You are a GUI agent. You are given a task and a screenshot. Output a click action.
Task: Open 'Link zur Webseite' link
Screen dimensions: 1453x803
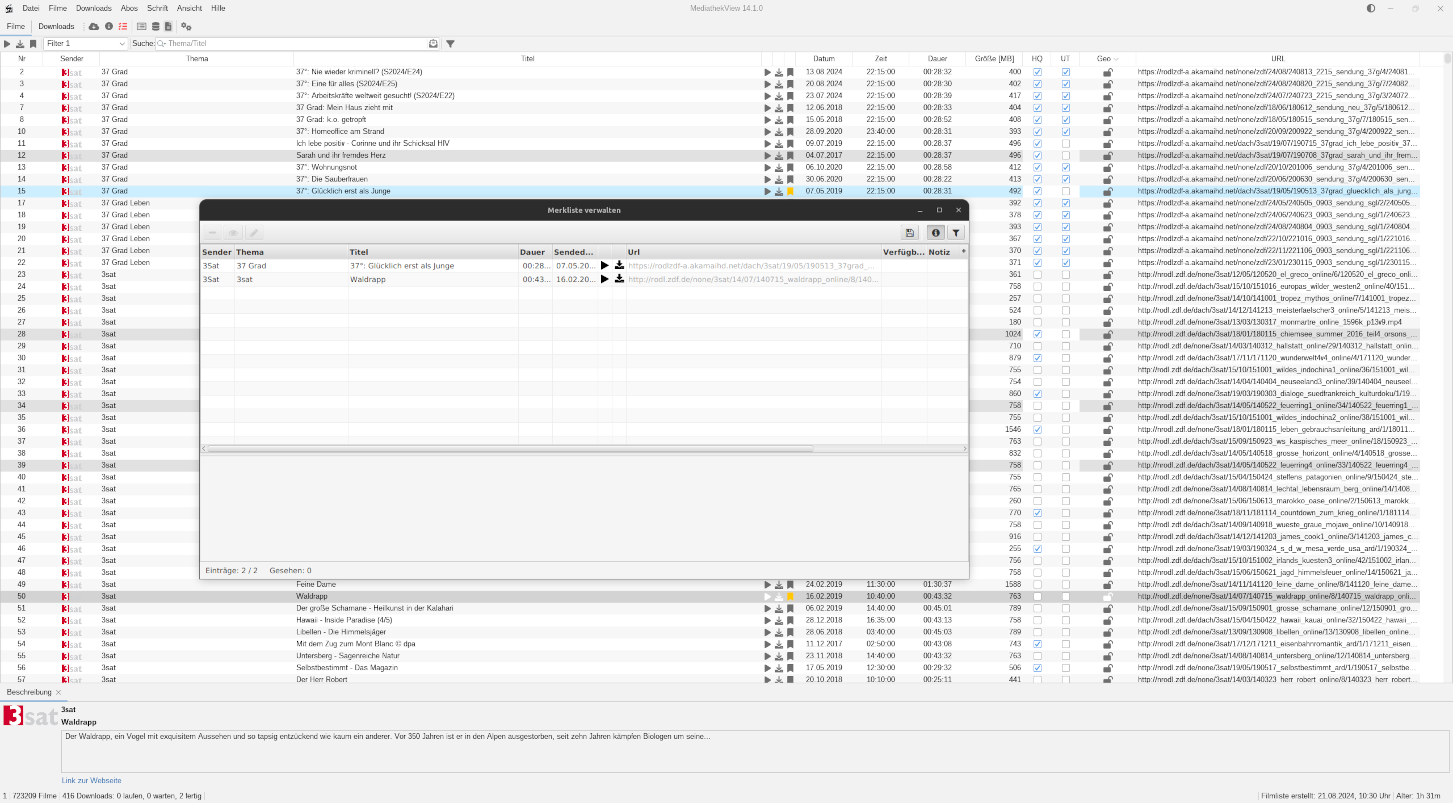(x=91, y=780)
